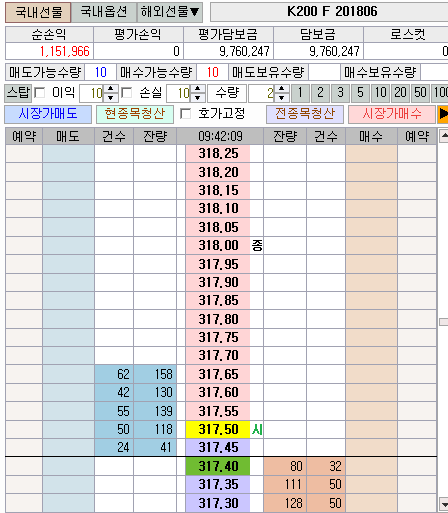This screenshot has width=448, height=513.
Task: Click the orange play arrow beside 시장가매수
Action: [x=443, y=114]
